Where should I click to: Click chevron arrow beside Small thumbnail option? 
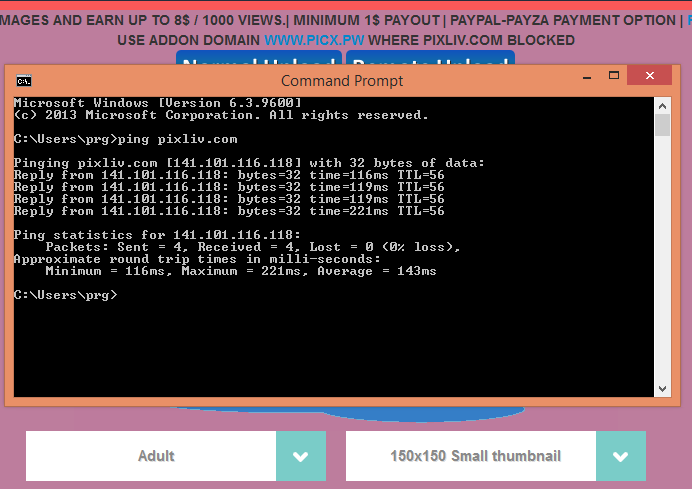[621, 456]
